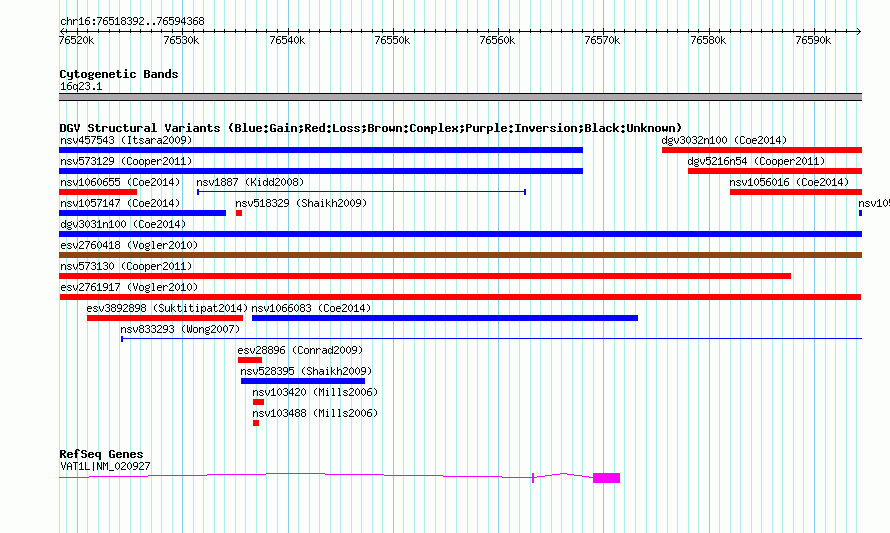Viewport: 890px width, 533px height.
Task: Click the nsv1887 (Kidd2008) label
Action: point(250,182)
